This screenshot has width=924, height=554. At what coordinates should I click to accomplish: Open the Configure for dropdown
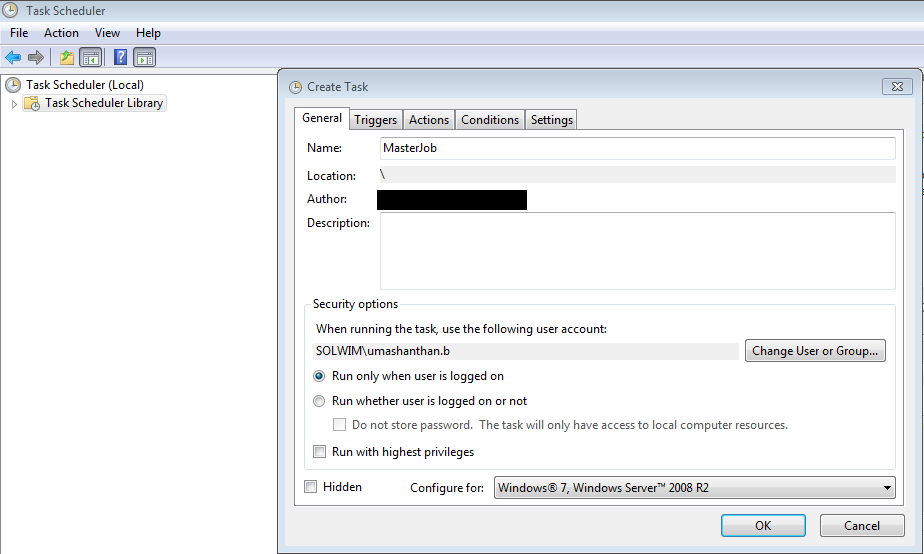pos(695,488)
